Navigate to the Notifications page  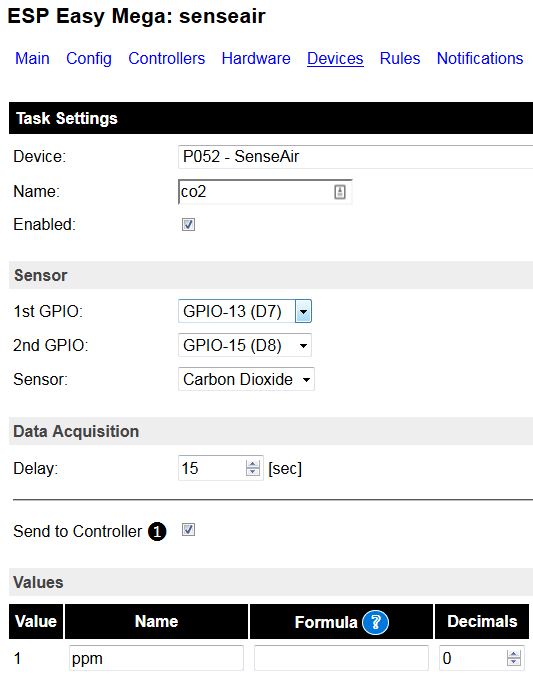[480, 58]
